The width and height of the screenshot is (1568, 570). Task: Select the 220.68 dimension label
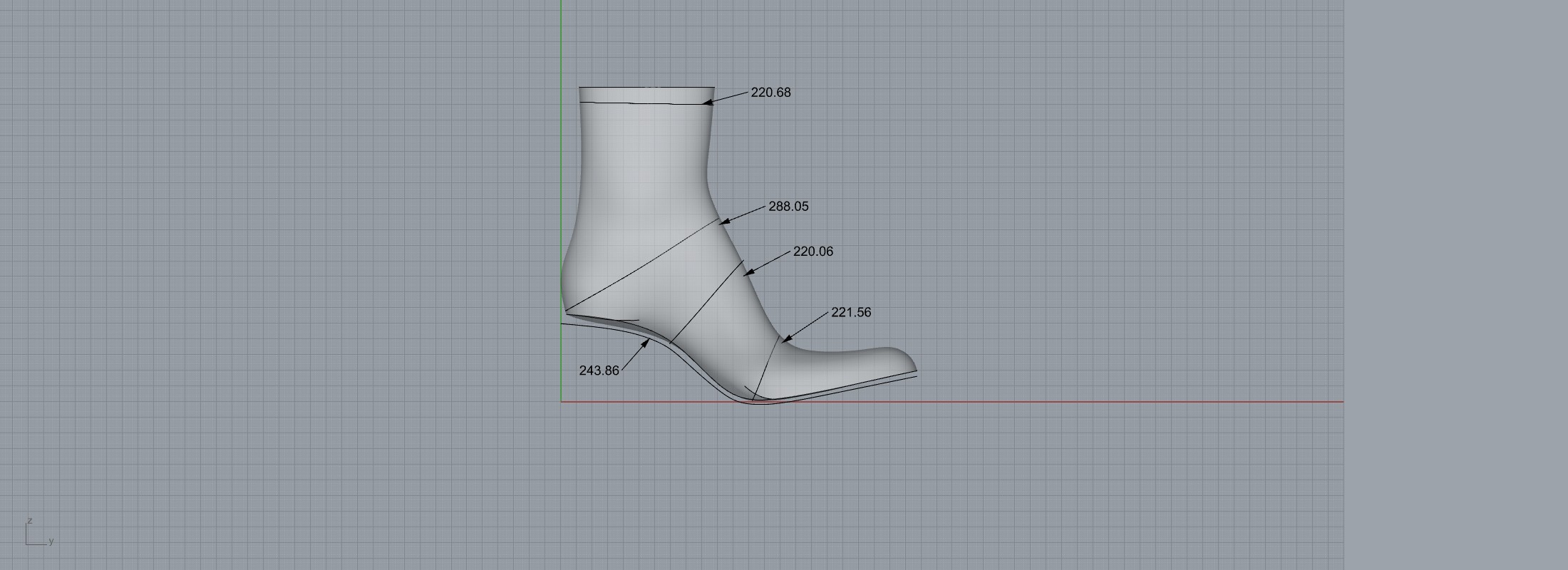[x=770, y=93]
